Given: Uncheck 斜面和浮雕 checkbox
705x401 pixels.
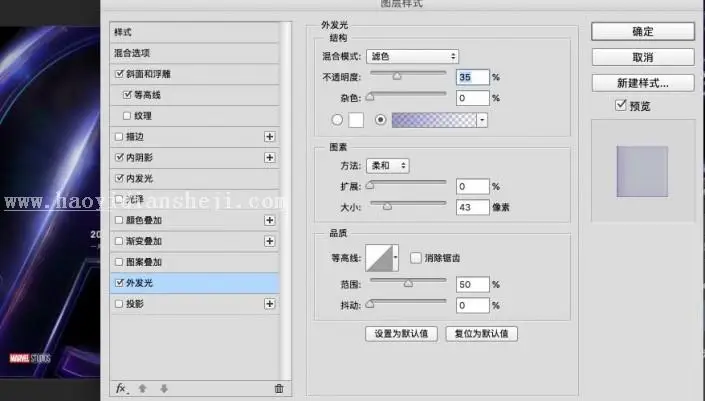Looking at the screenshot, I should point(119,74).
